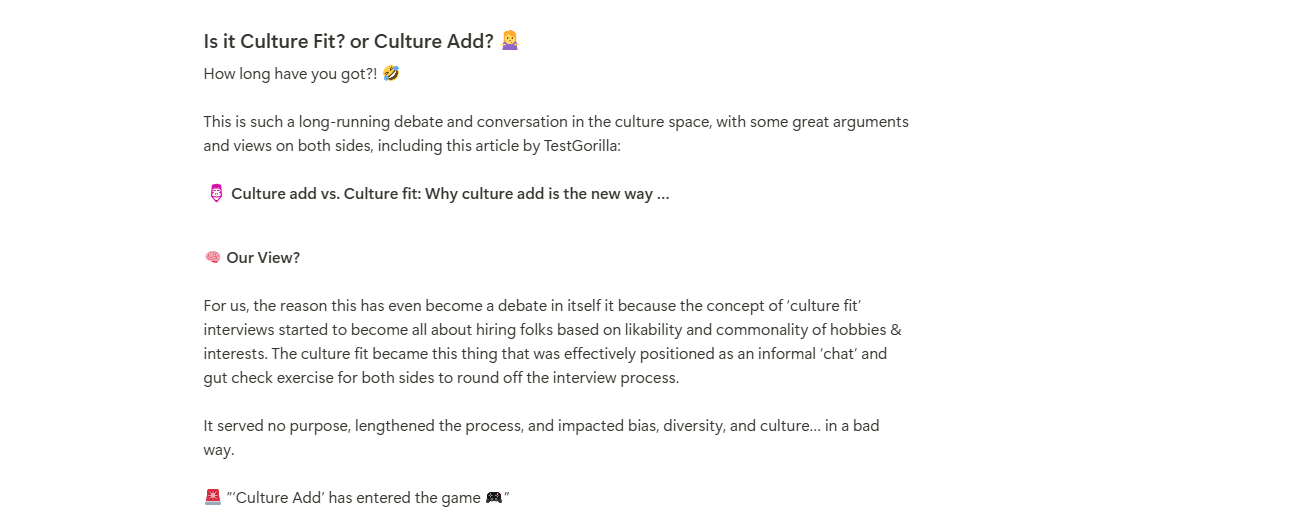Click the 'How long have you got?!' line

(290, 73)
